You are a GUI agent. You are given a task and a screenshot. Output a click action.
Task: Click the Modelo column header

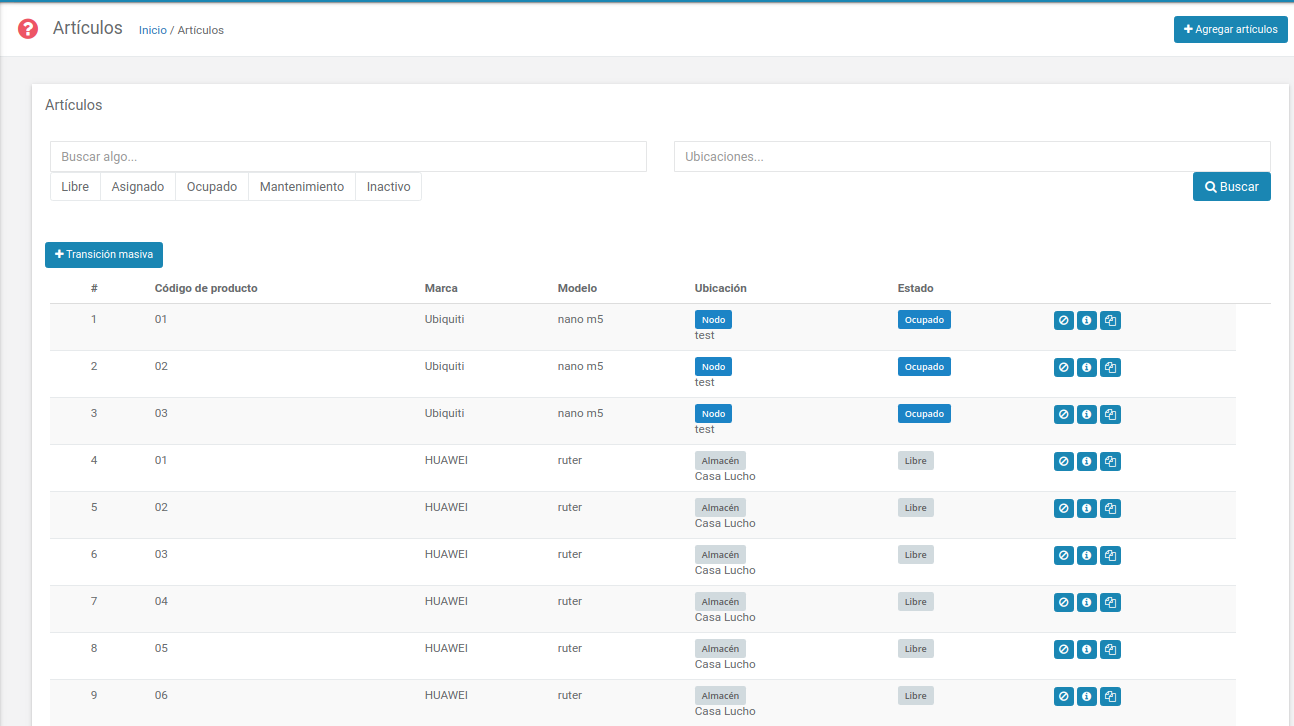(x=577, y=288)
